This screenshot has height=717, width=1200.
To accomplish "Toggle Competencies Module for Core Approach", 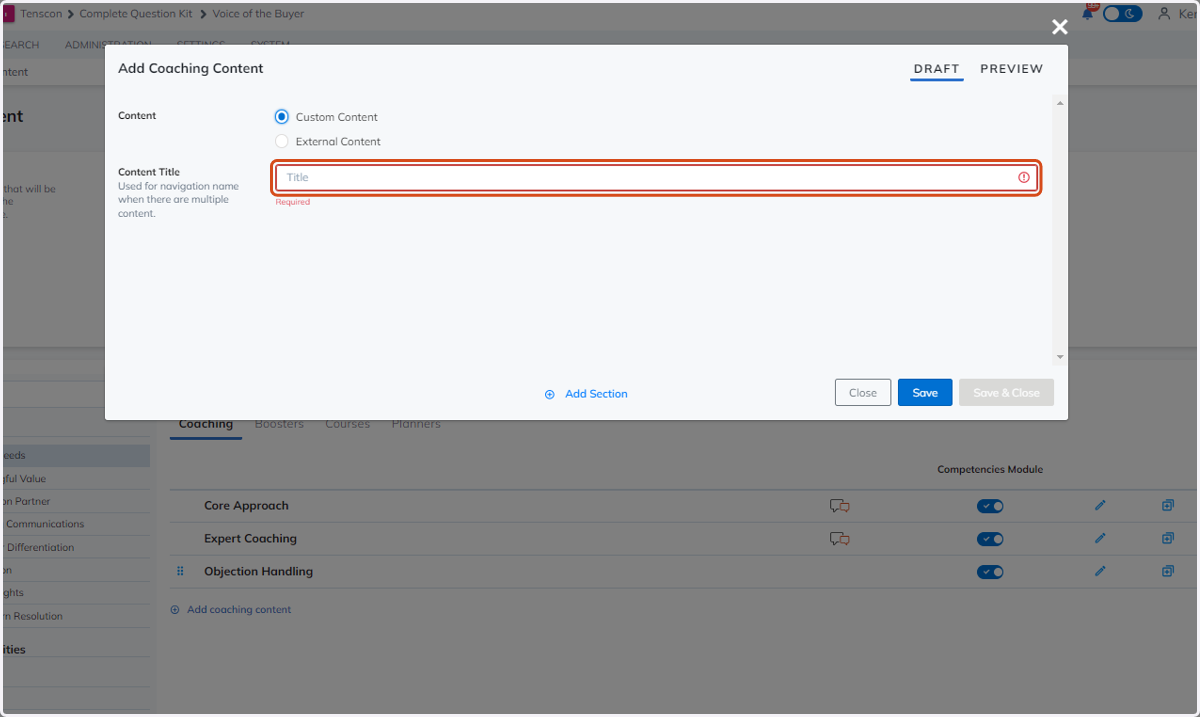I will 990,506.
